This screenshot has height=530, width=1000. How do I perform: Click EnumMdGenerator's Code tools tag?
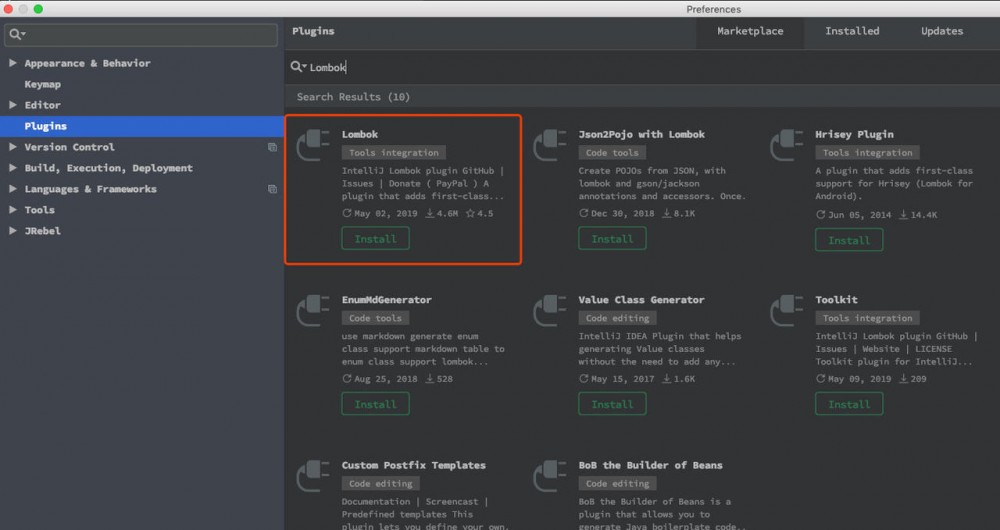[x=376, y=318]
